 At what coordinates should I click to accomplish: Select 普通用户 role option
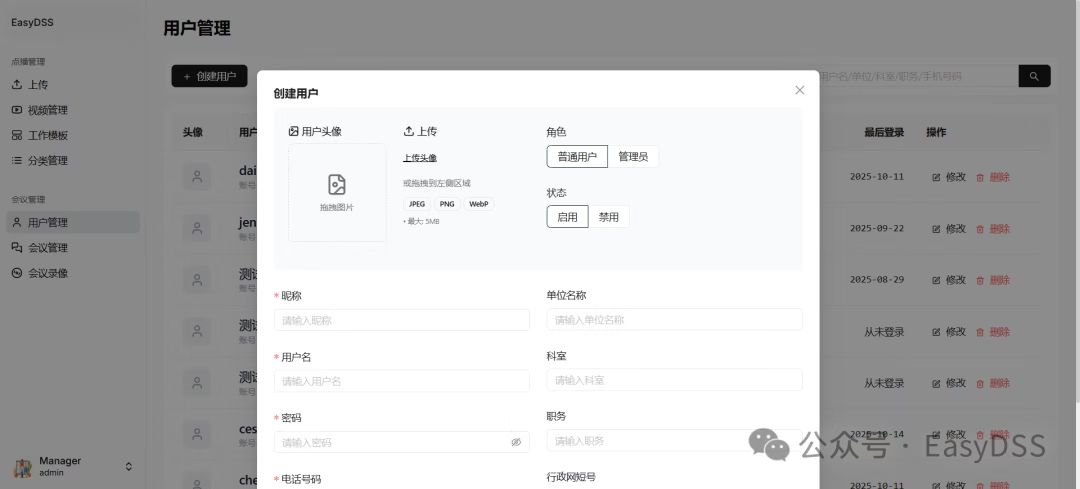577,156
